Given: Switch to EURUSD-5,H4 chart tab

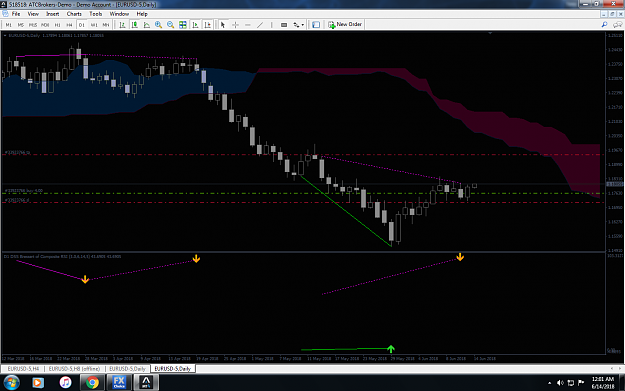Looking at the screenshot, I should tap(24, 369).
